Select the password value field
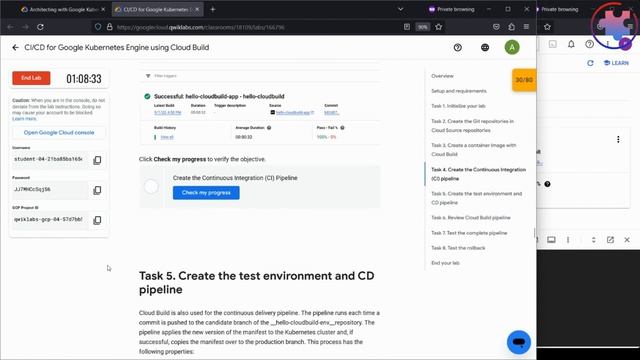Viewport: 640px width, 360px height. 50,189
